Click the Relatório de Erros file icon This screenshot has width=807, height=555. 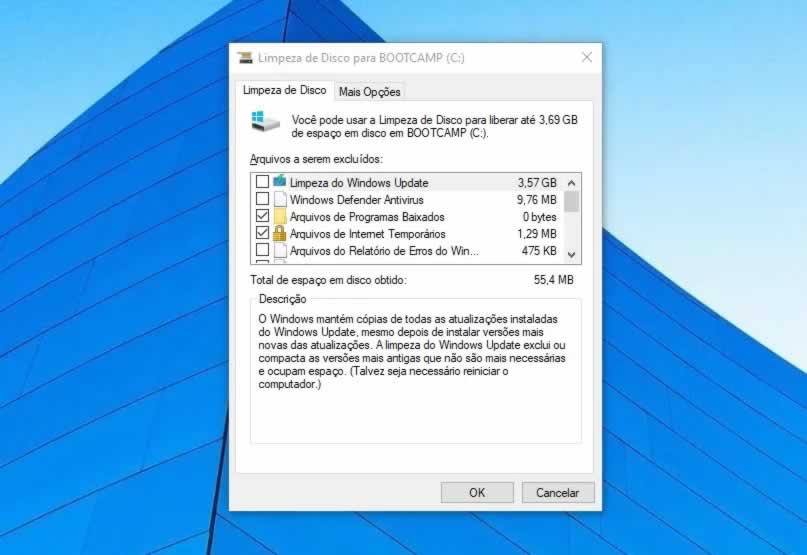279,250
